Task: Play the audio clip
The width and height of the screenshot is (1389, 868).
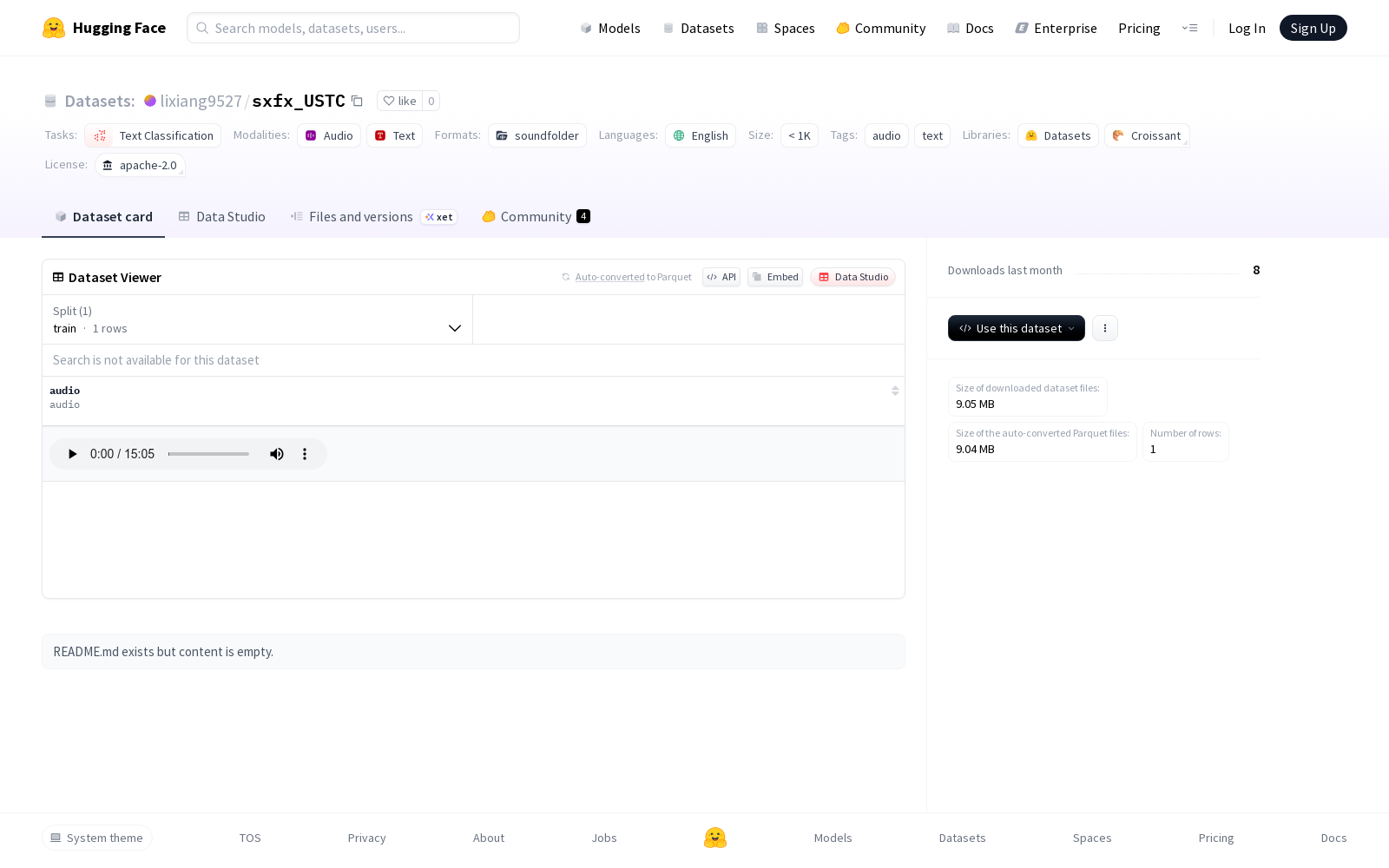Action: pos(73,454)
